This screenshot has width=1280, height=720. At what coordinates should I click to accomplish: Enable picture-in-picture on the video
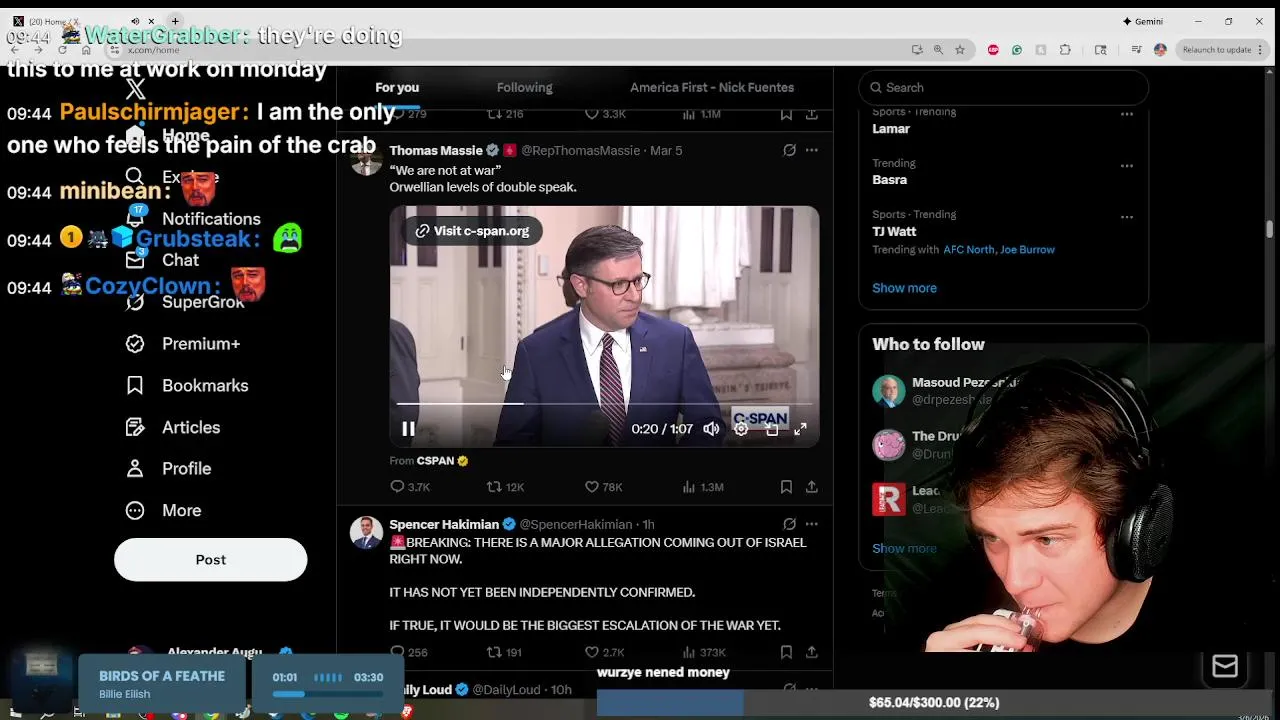(x=771, y=429)
